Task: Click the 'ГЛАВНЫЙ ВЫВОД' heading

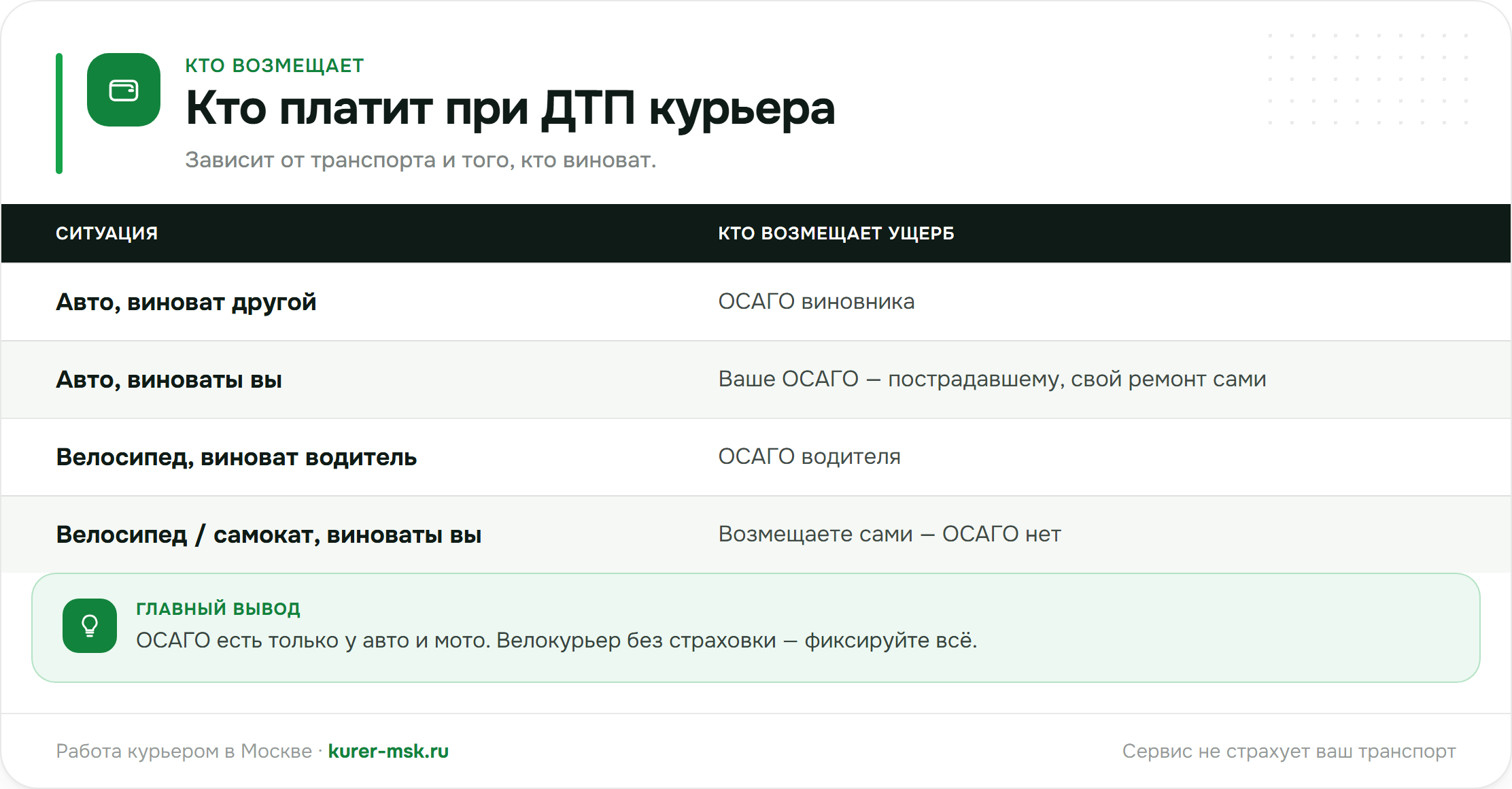Action: [218, 609]
